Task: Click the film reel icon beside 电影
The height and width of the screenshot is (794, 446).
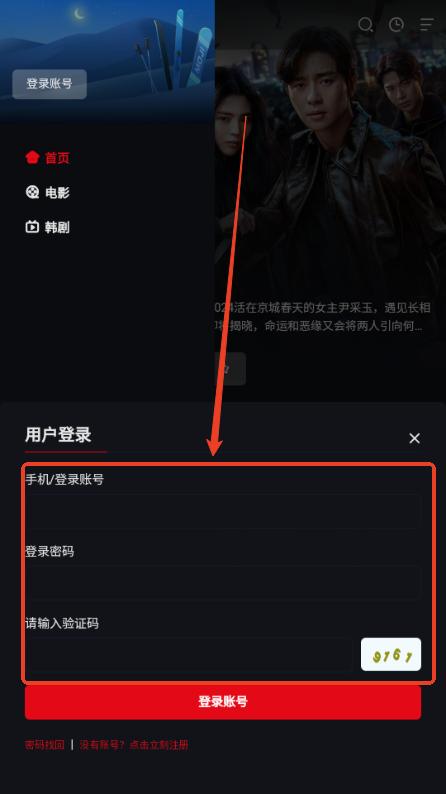Action: coord(32,192)
